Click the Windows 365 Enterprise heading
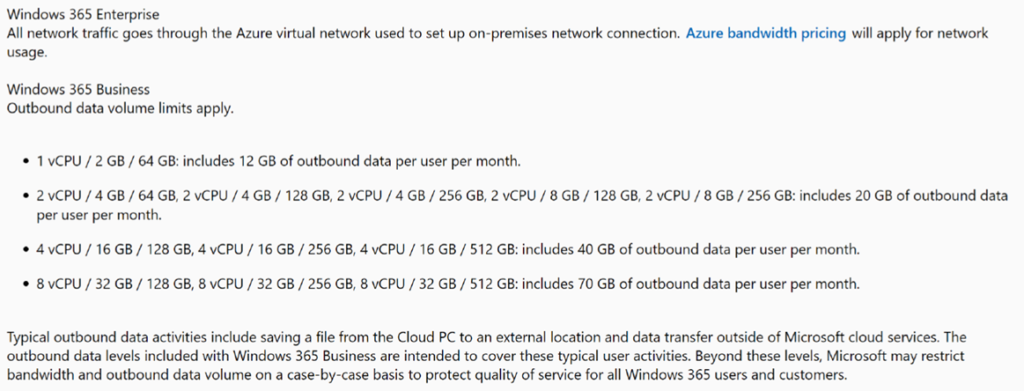 click(83, 13)
